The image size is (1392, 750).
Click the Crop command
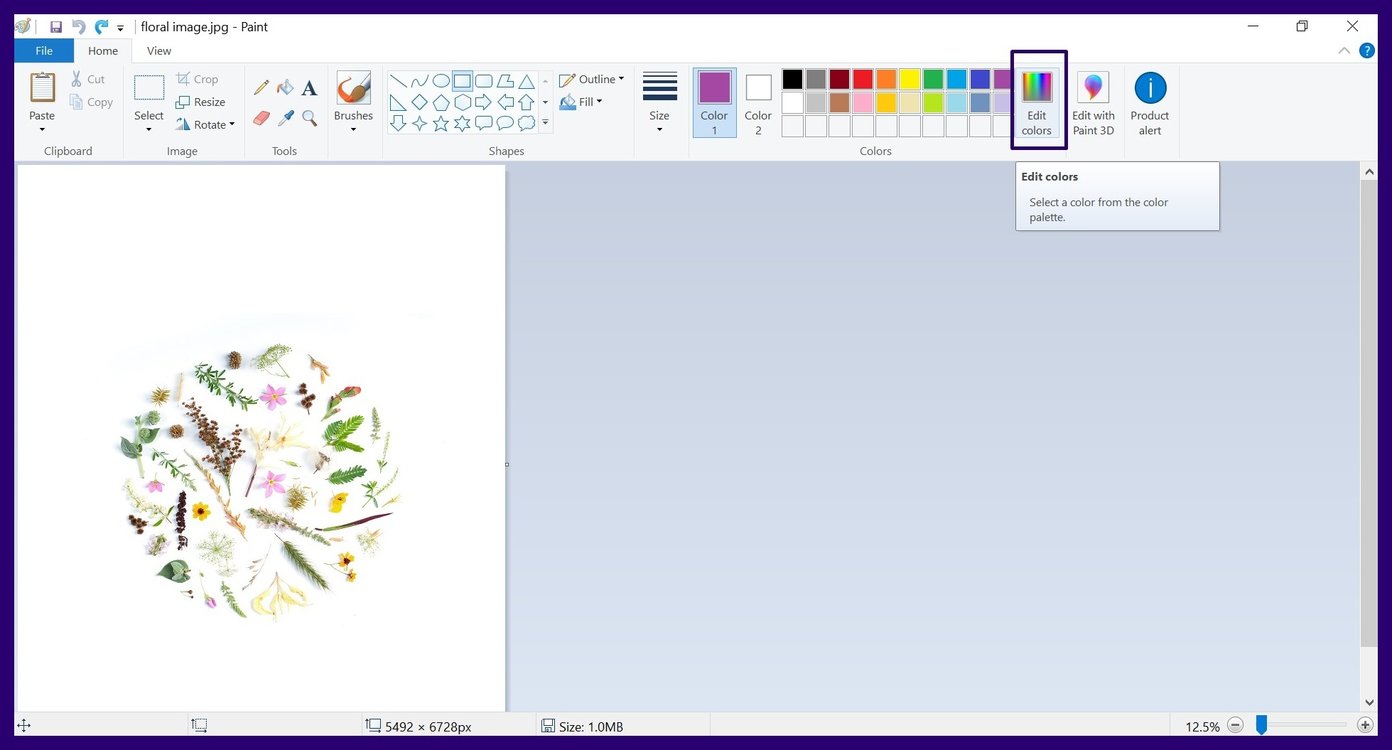point(198,79)
